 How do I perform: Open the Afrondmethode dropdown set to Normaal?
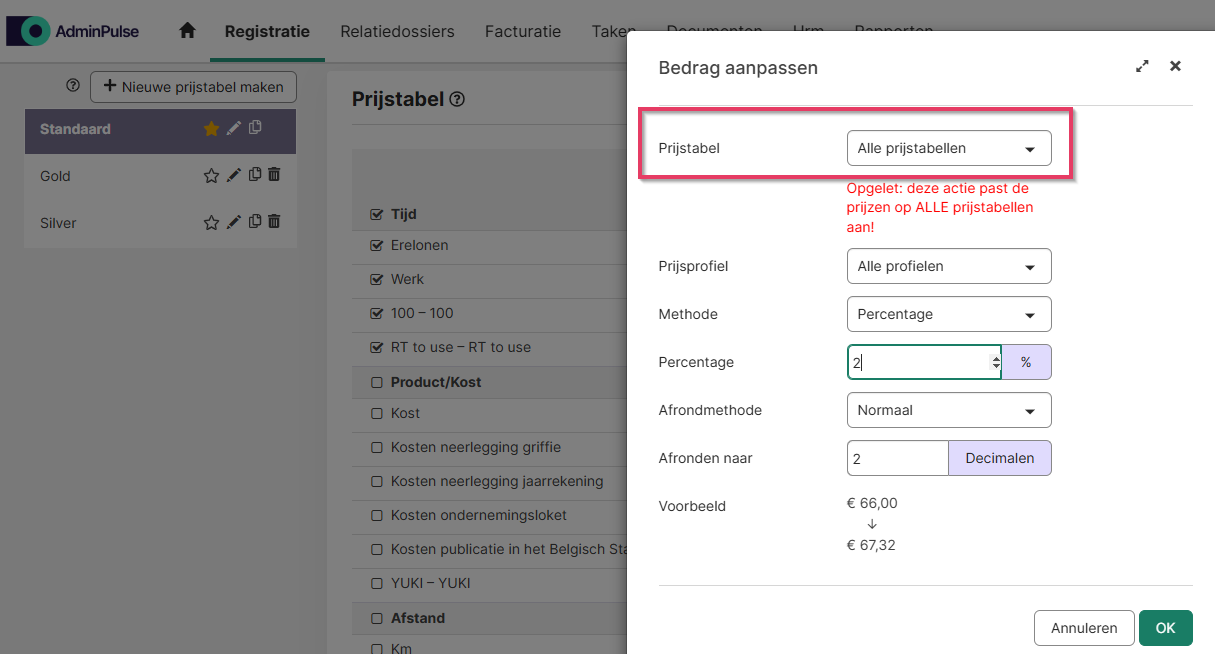point(948,410)
